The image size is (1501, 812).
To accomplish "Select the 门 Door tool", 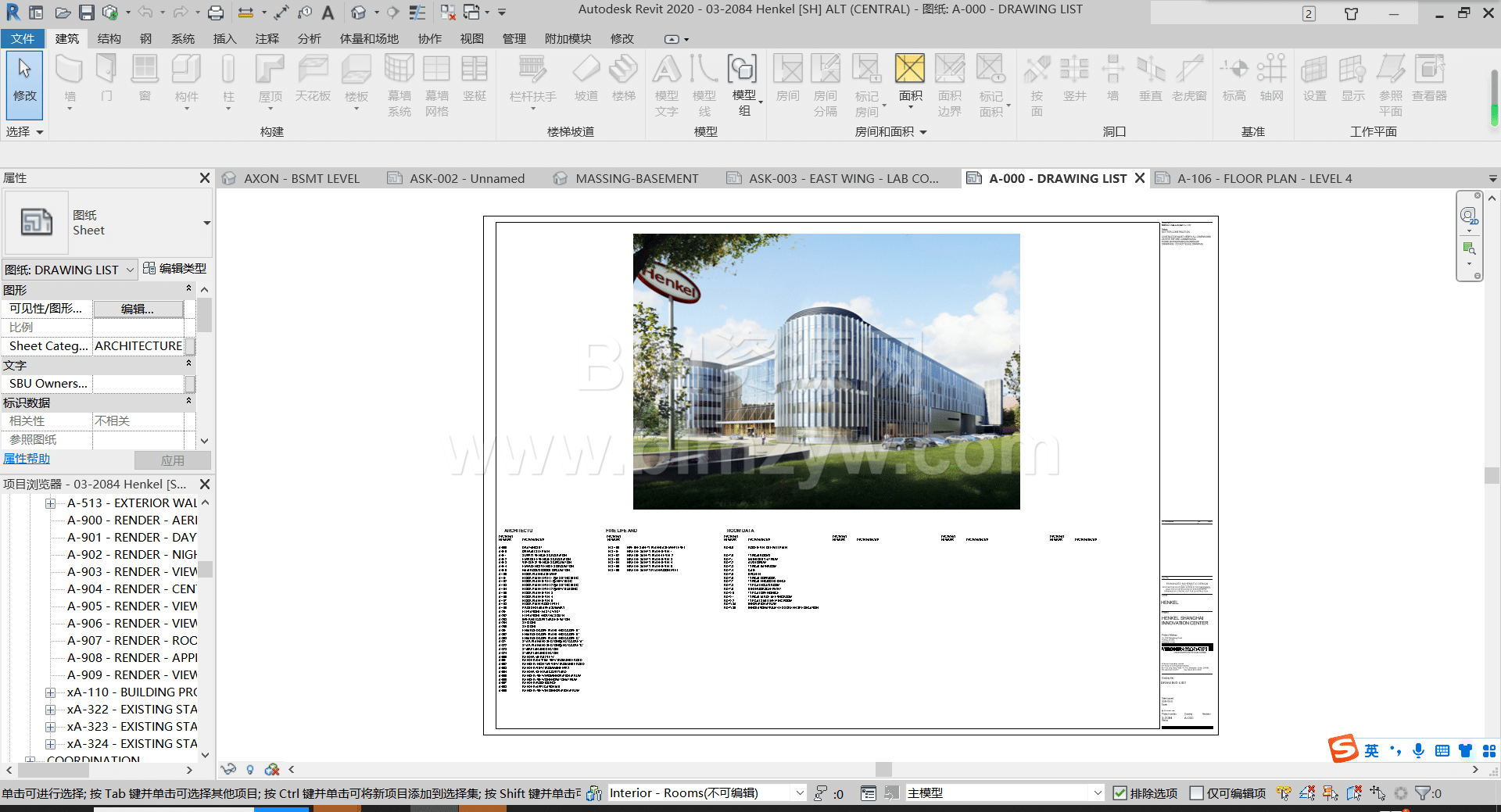I will pyautogui.click(x=106, y=80).
